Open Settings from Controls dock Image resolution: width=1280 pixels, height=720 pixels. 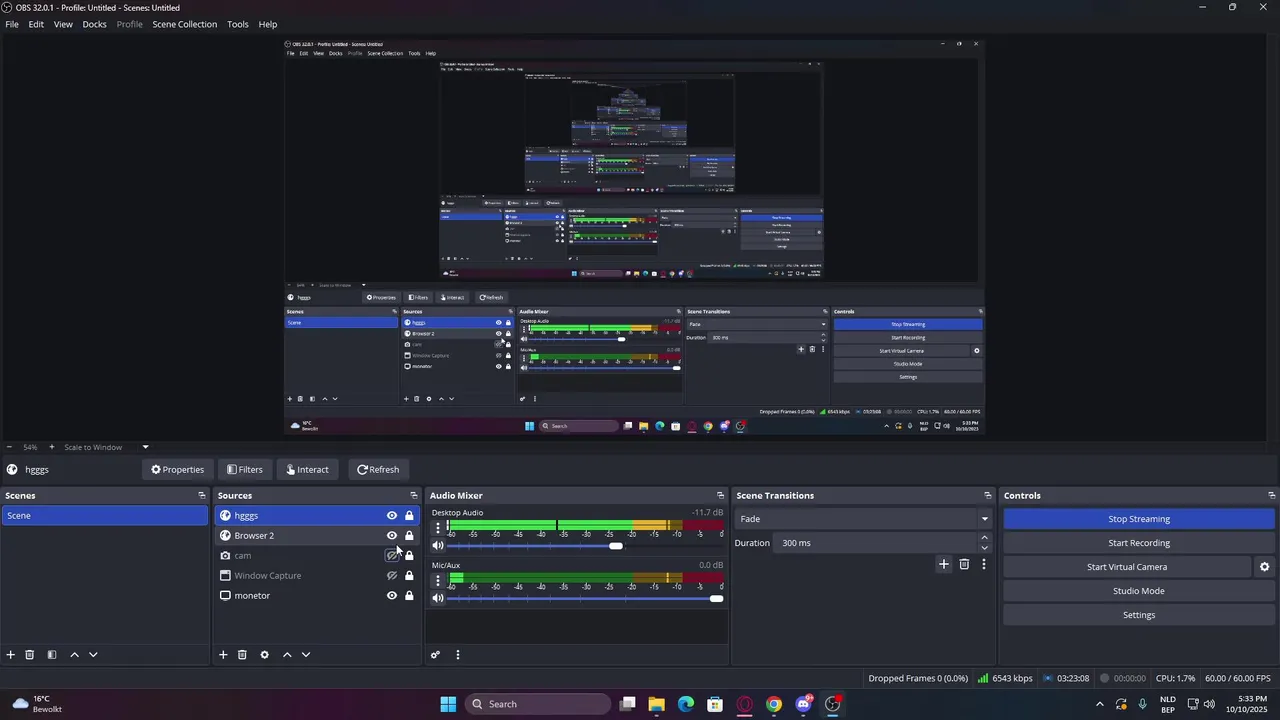point(1139,615)
